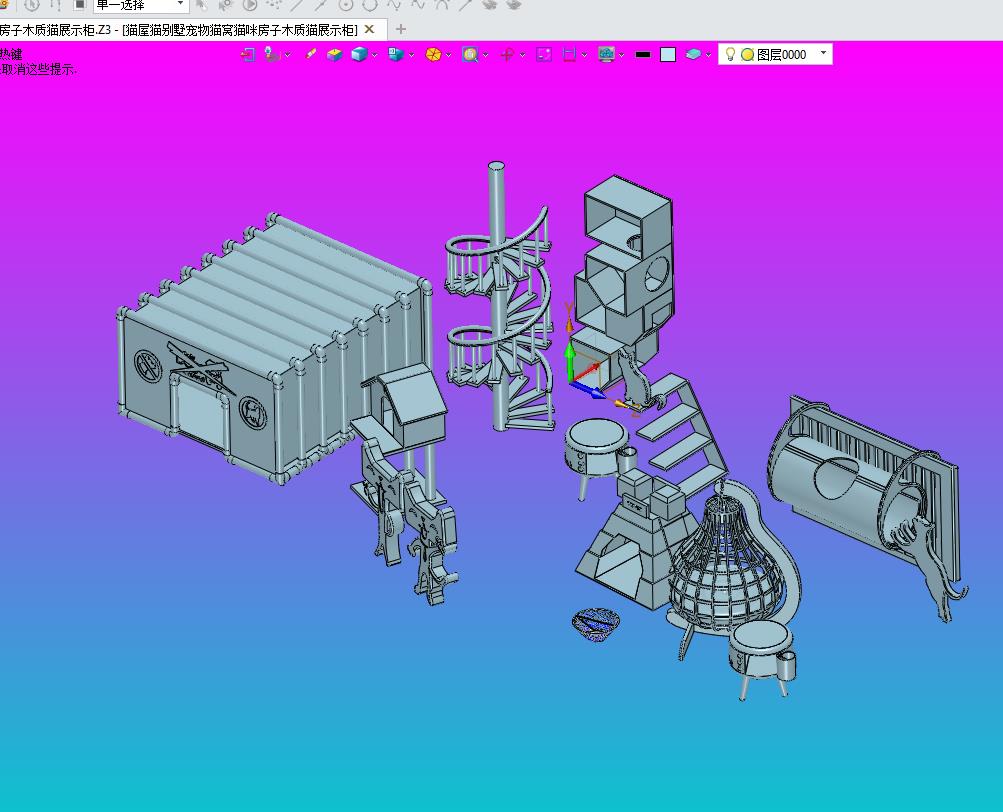This screenshot has height=812, width=1003.
Task: Open the 单一选择 selection filter dropdown
Action: point(141,5)
